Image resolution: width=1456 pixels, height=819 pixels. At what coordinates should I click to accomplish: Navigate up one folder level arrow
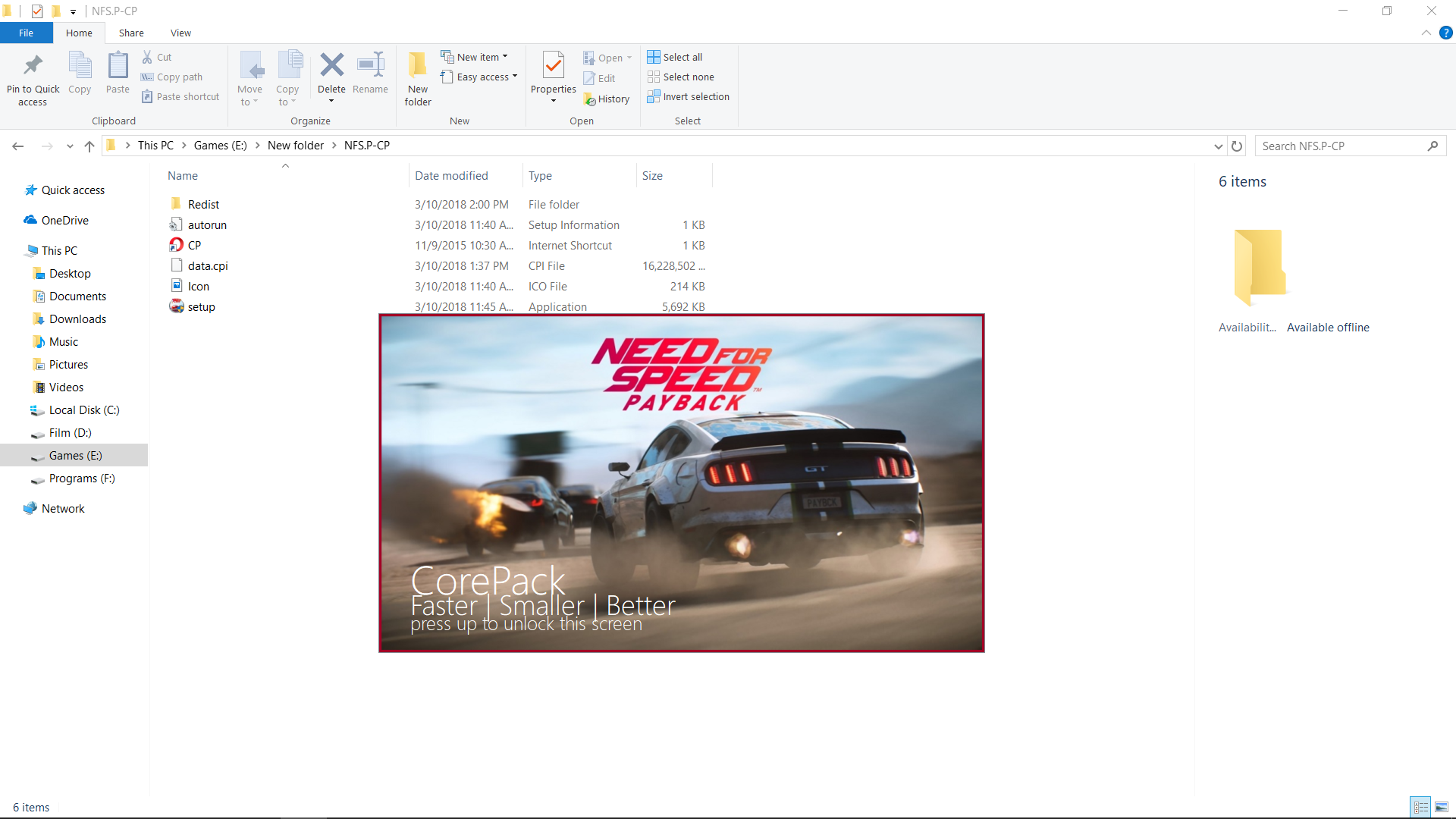(89, 146)
